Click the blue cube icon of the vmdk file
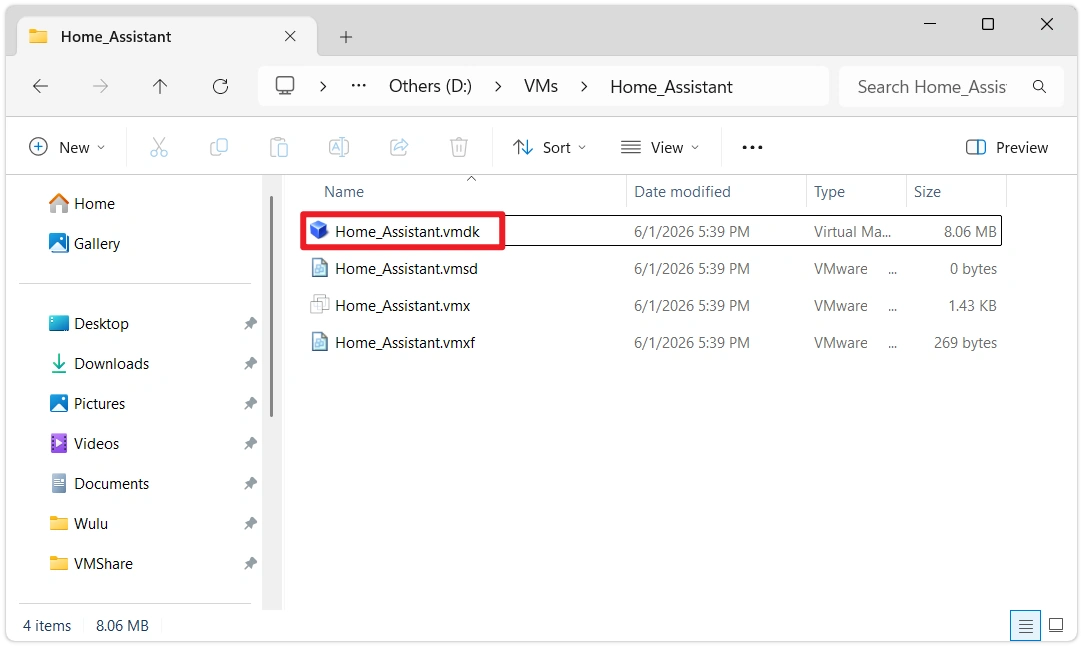The image size is (1083, 647). tap(318, 230)
